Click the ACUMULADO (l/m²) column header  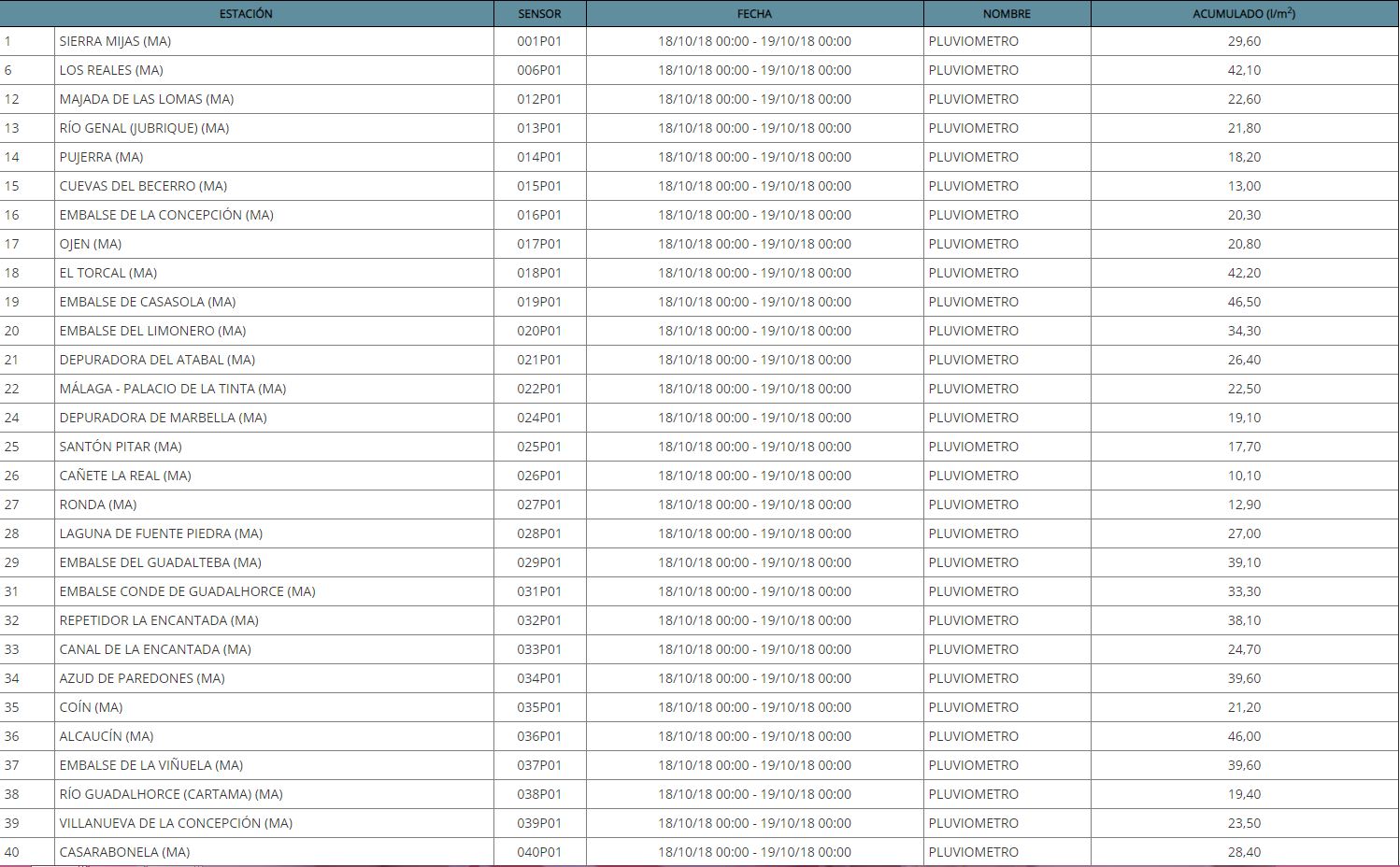tap(1244, 14)
